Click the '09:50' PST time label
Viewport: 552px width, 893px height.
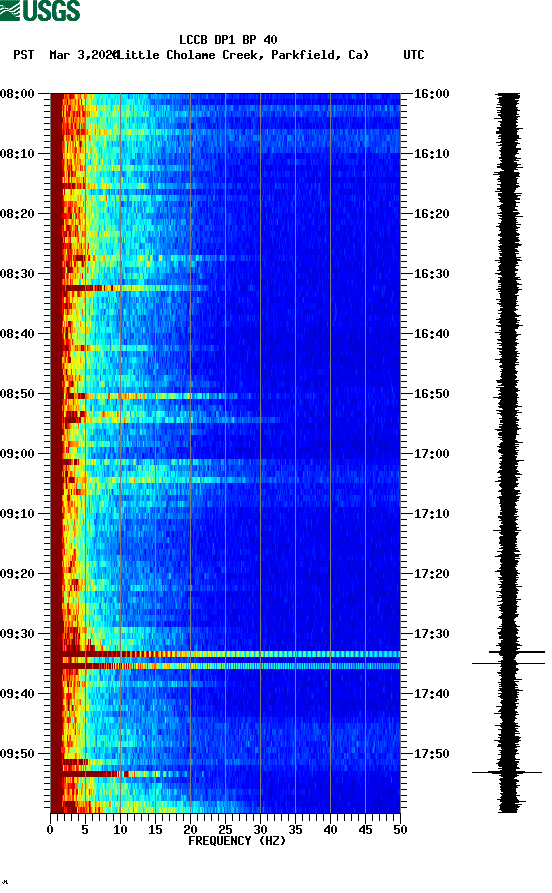tap(17, 753)
